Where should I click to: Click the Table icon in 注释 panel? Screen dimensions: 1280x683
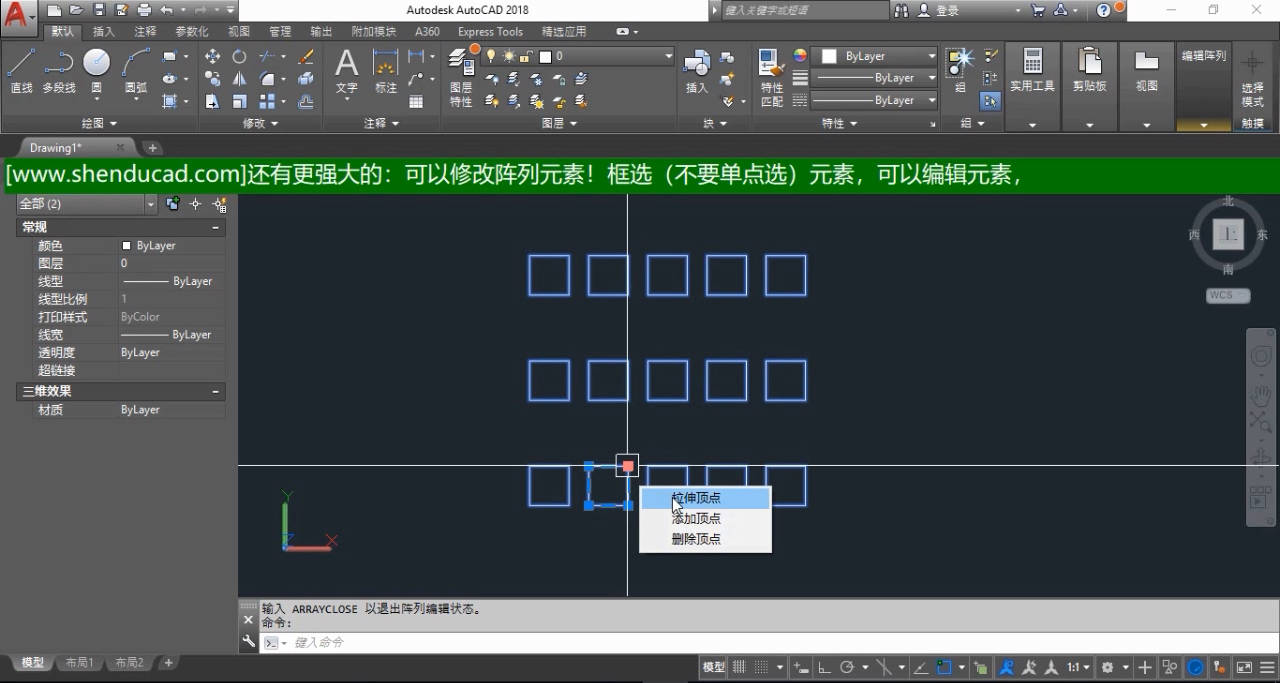416,101
